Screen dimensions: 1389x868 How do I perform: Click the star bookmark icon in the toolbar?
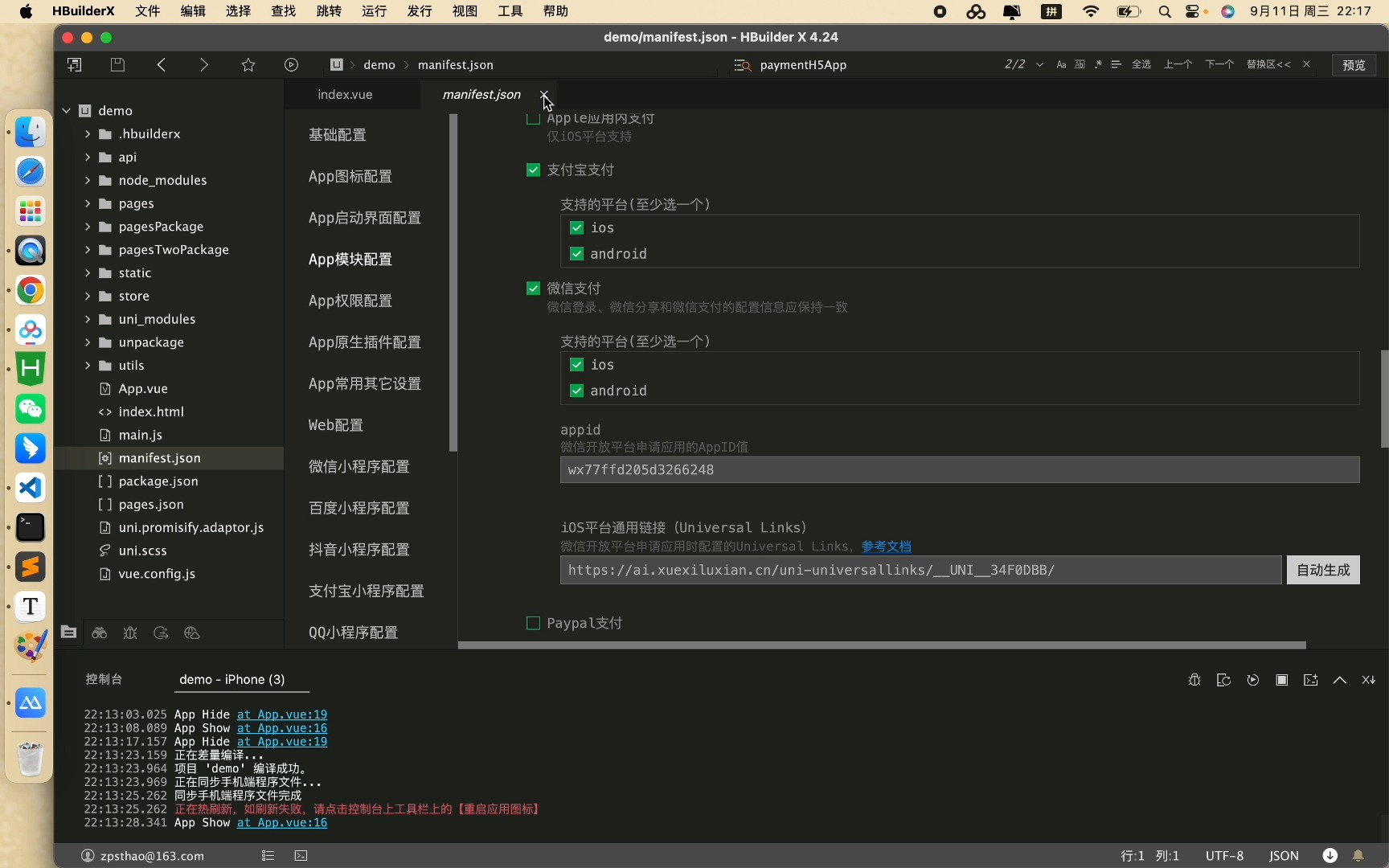coord(248,65)
